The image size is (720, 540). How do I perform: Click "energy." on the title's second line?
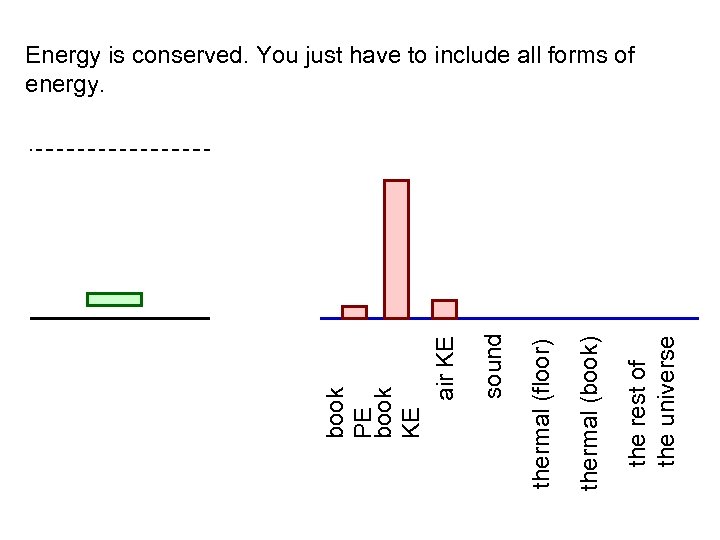pyautogui.click(x=64, y=86)
